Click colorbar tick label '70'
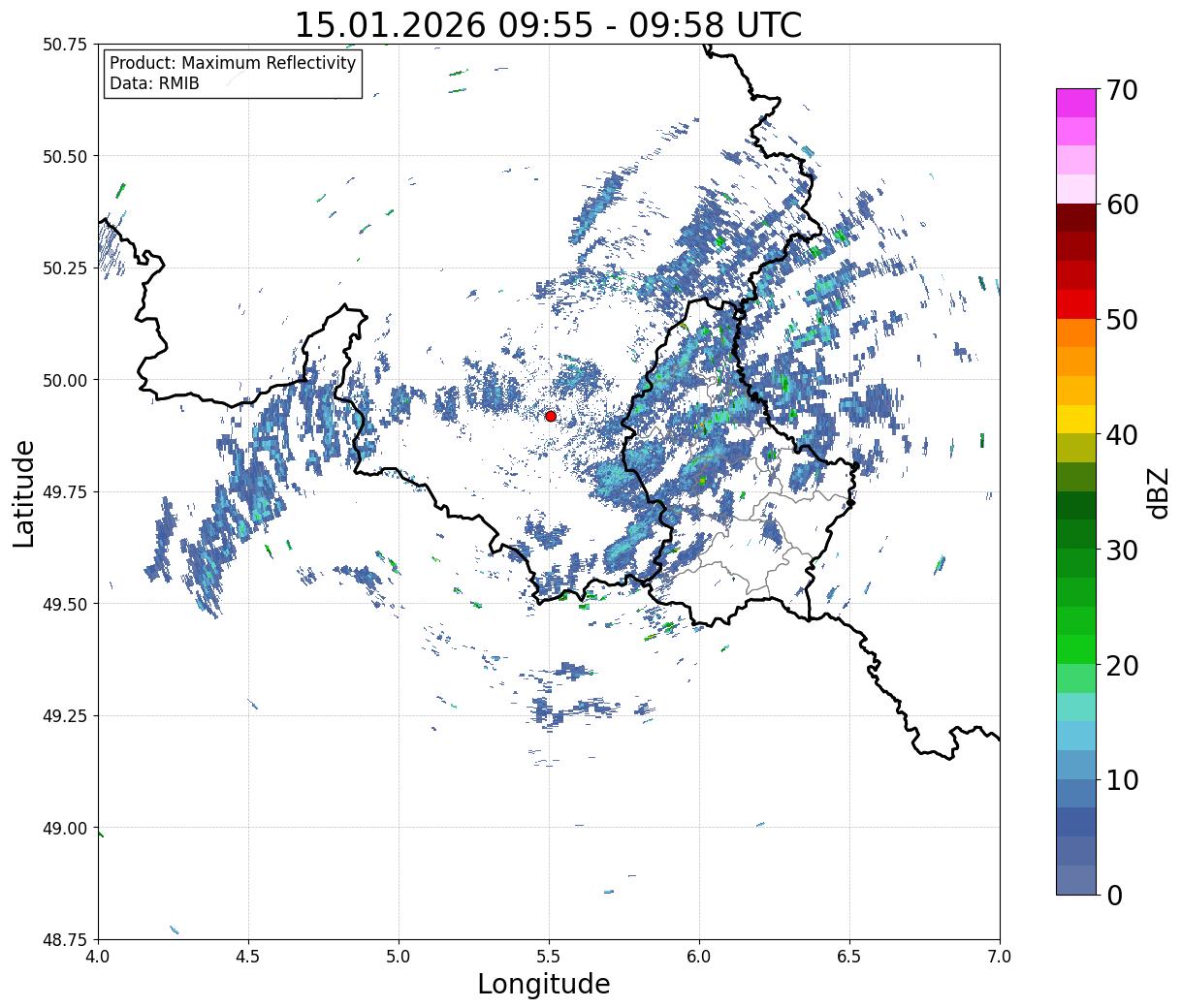Viewport: 1182px width, 1008px height. (x=1122, y=90)
